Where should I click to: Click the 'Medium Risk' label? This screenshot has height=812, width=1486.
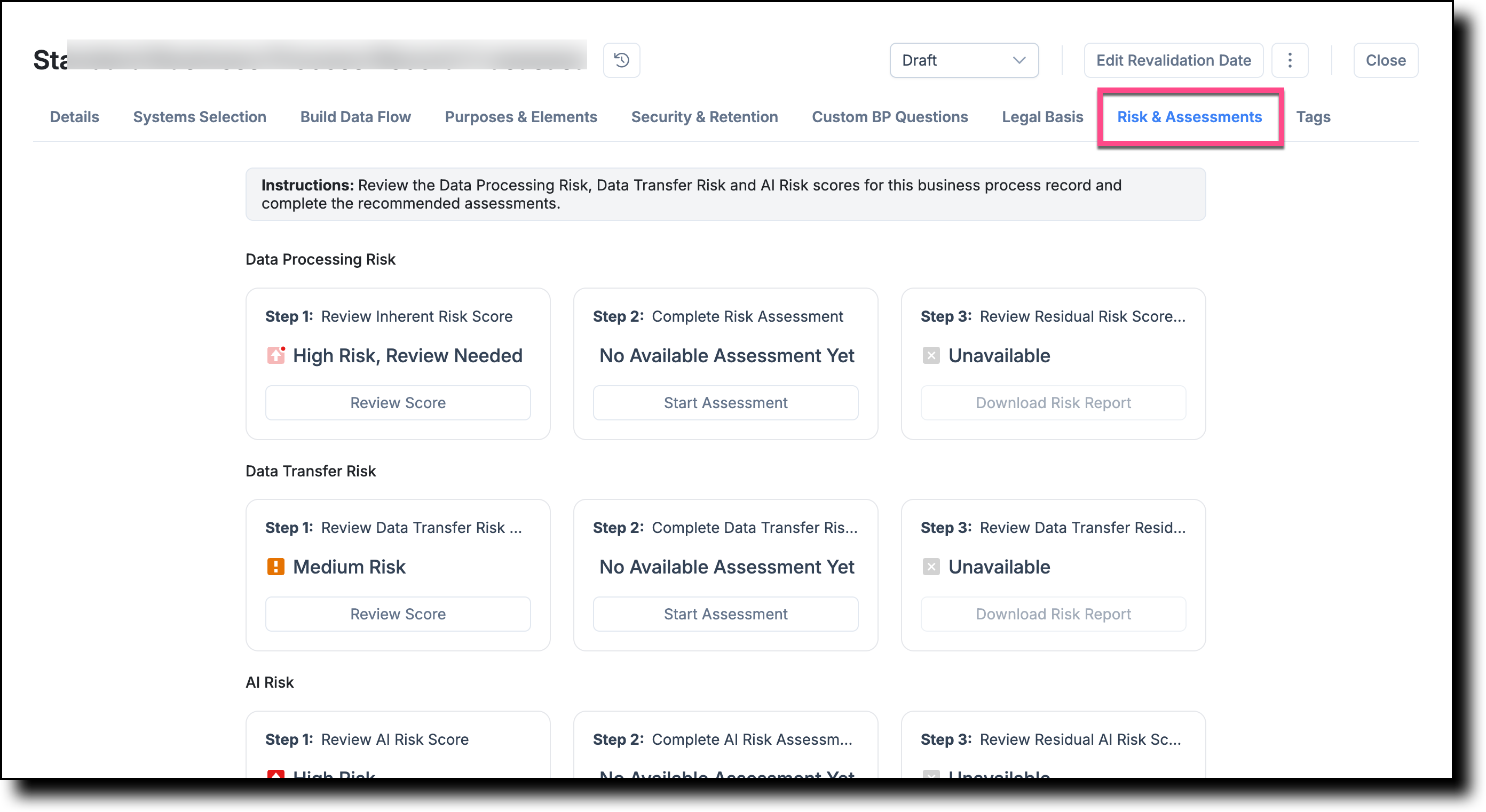350,567
